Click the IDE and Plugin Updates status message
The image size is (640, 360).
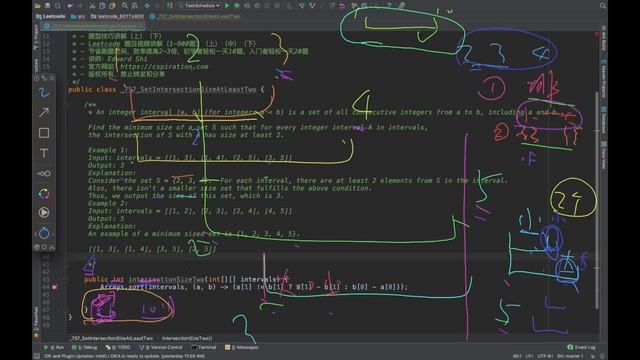(x=124, y=356)
